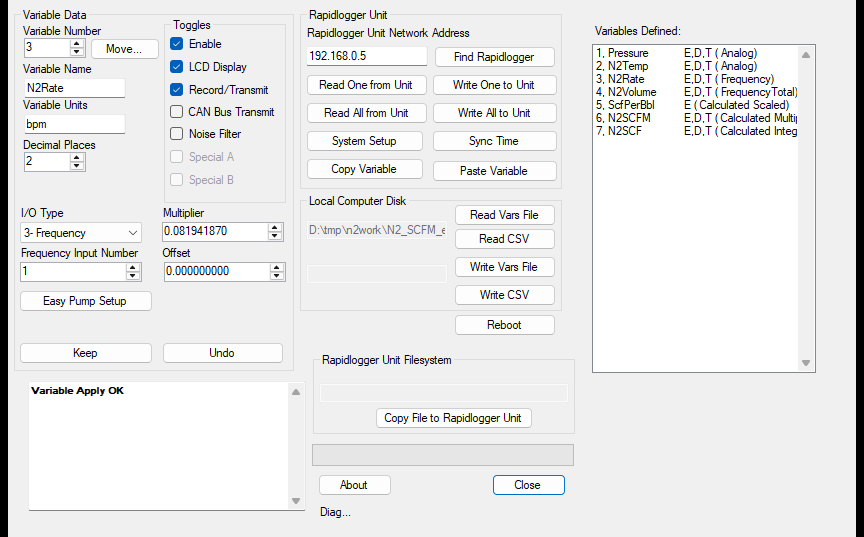Click message log scroll down arrow
The image size is (864, 537).
tap(296, 501)
